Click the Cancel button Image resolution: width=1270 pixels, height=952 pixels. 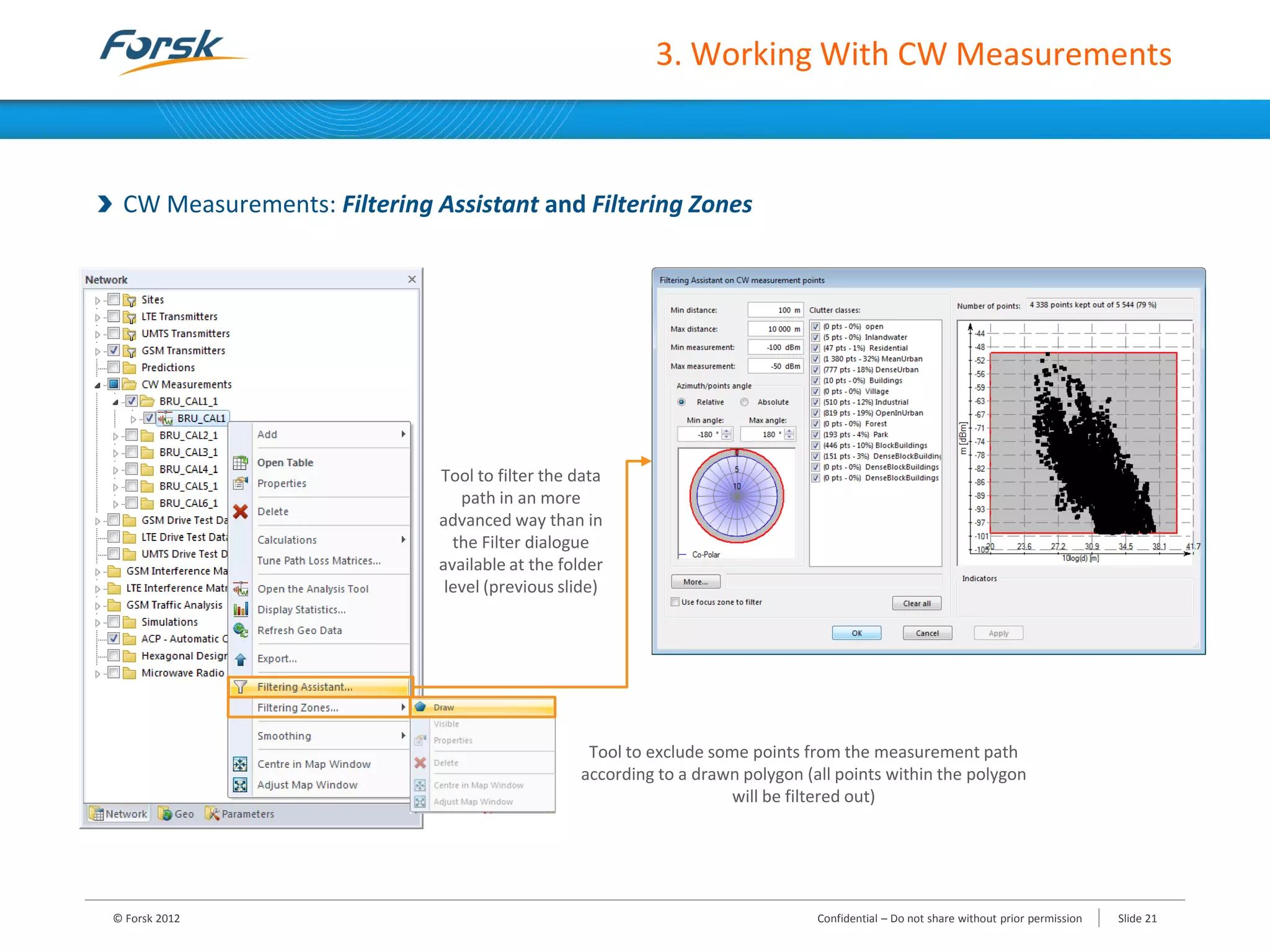point(927,633)
